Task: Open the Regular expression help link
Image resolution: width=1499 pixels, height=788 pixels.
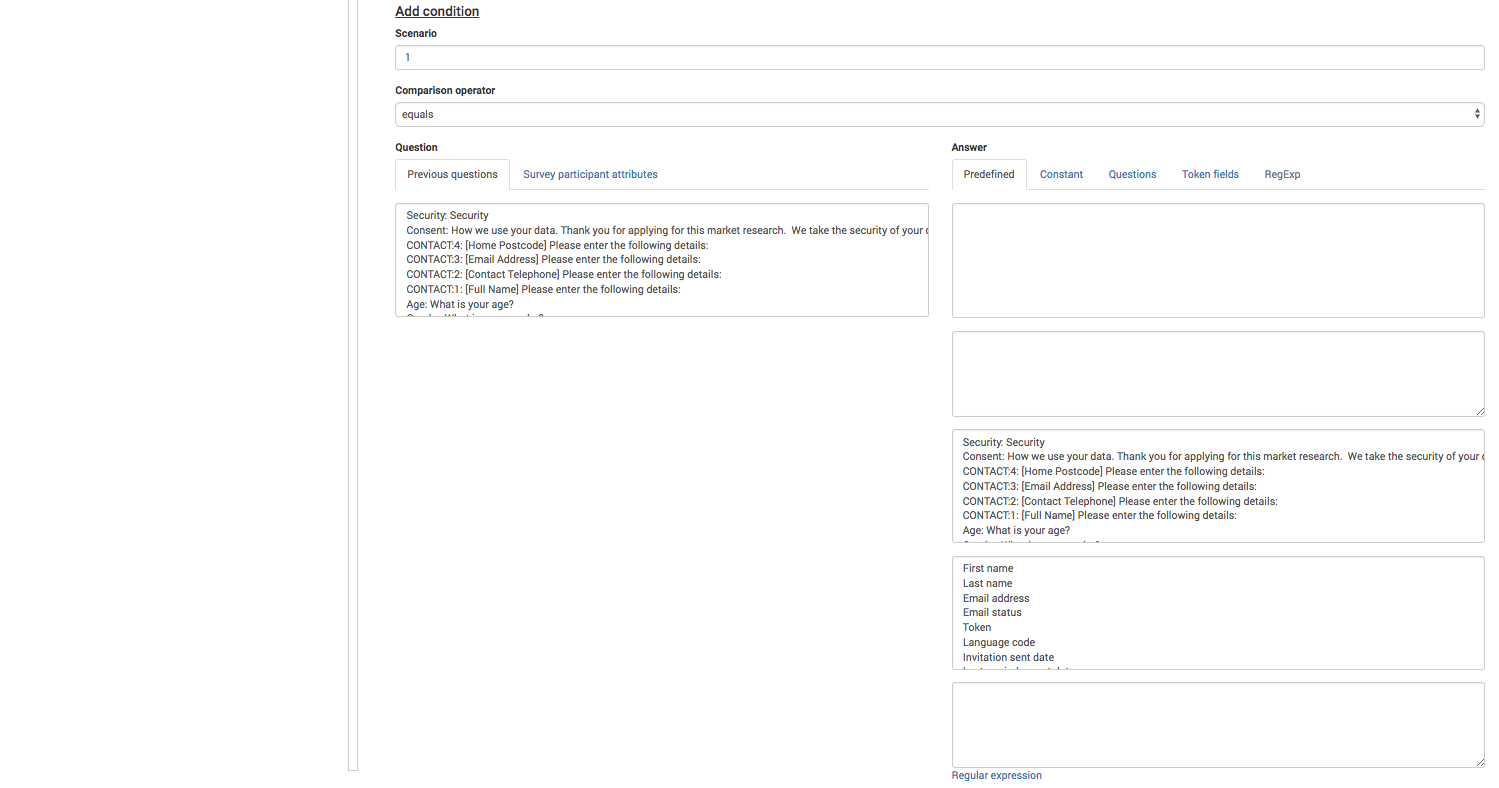Action: pyautogui.click(x=996, y=776)
